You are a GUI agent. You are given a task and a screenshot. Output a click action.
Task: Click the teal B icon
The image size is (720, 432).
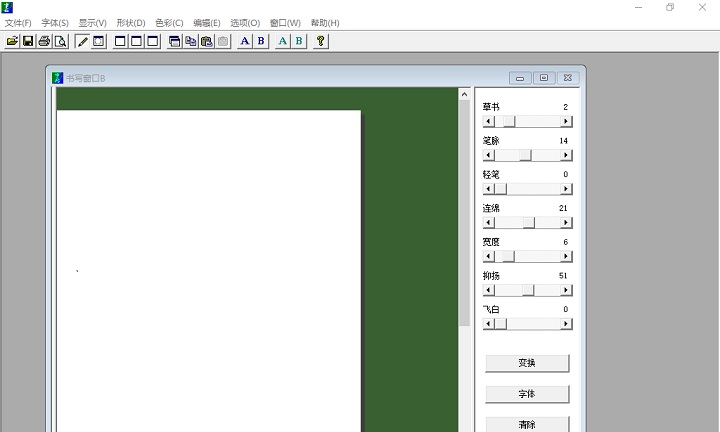298,41
